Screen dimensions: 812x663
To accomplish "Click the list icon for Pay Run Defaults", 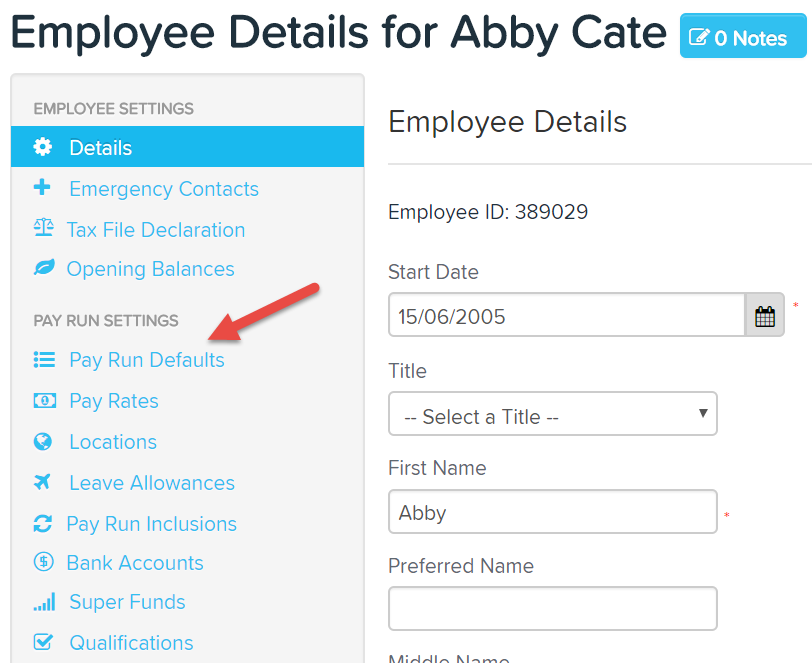I will pyautogui.click(x=43, y=359).
